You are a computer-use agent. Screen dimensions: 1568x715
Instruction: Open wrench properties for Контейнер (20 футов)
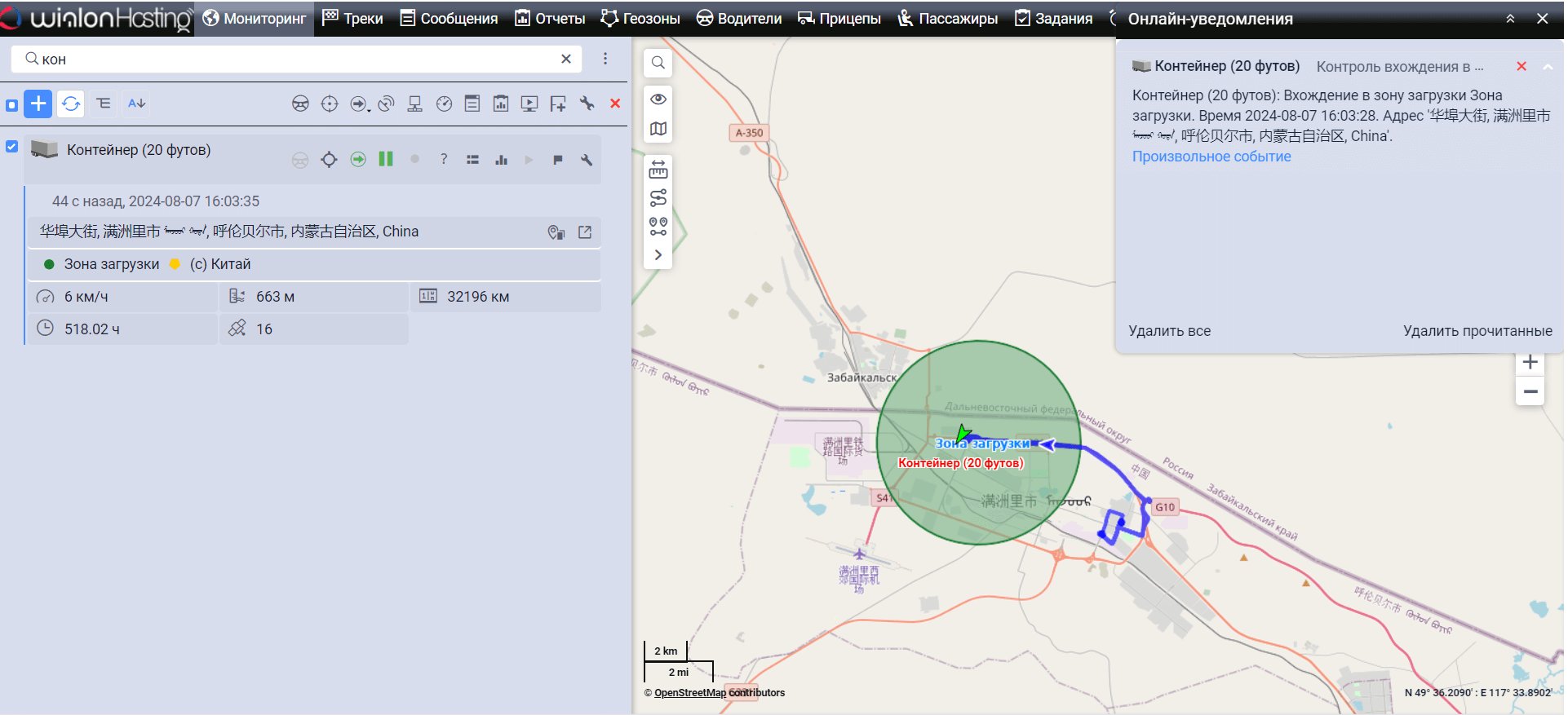pos(586,160)
